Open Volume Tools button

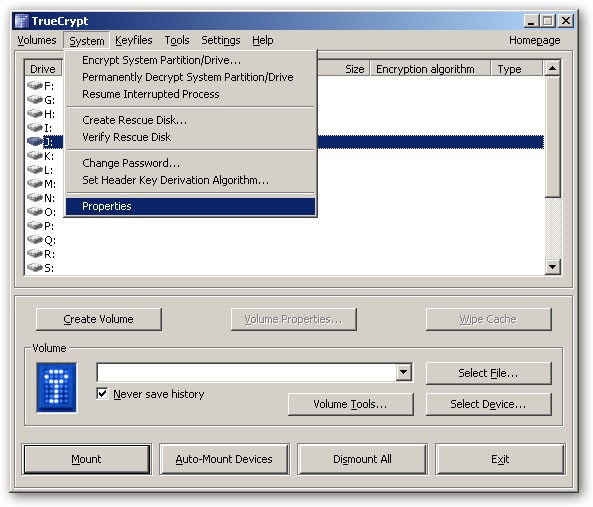pos(351,404)
